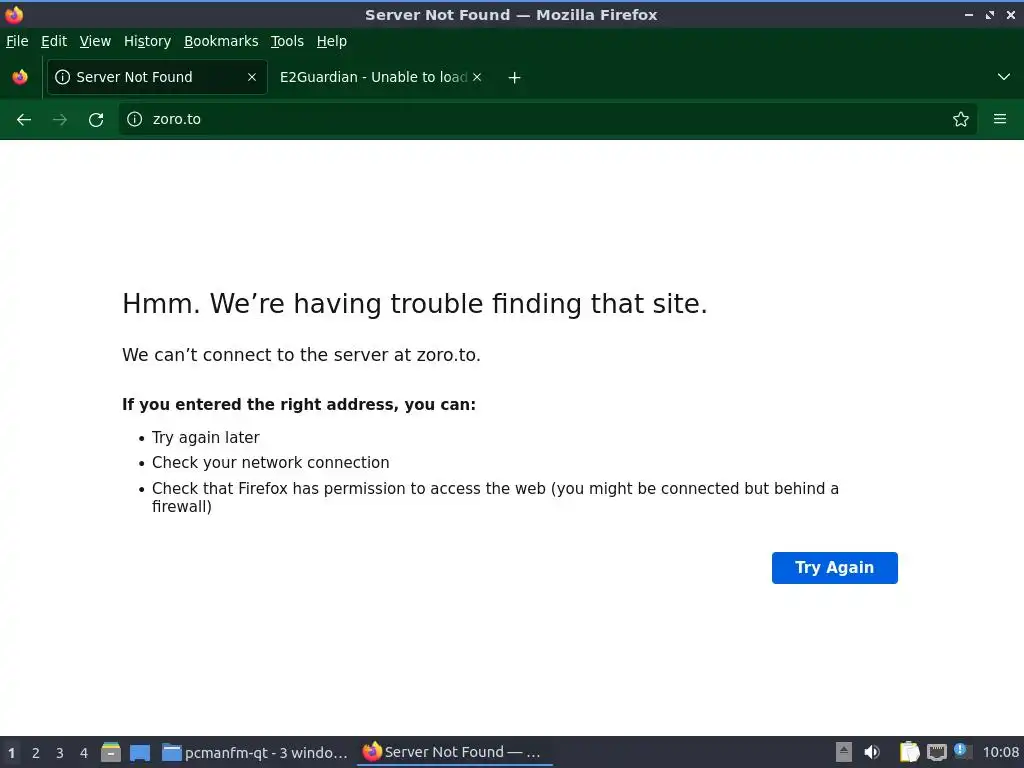Screen dimensions: 1024x768
Task: Click the "Try again later" list item
Action: click(205, 438)
